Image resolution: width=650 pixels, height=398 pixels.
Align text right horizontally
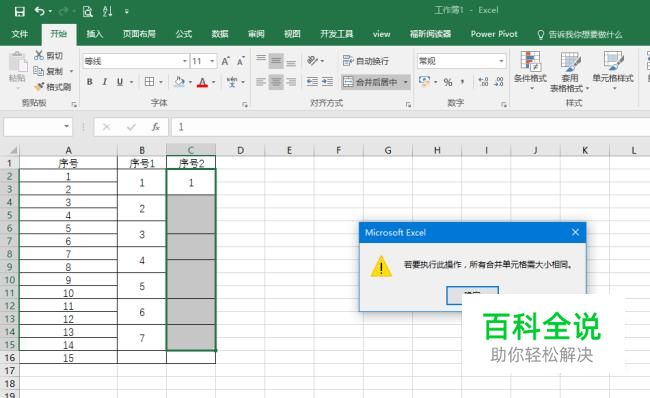291,82
